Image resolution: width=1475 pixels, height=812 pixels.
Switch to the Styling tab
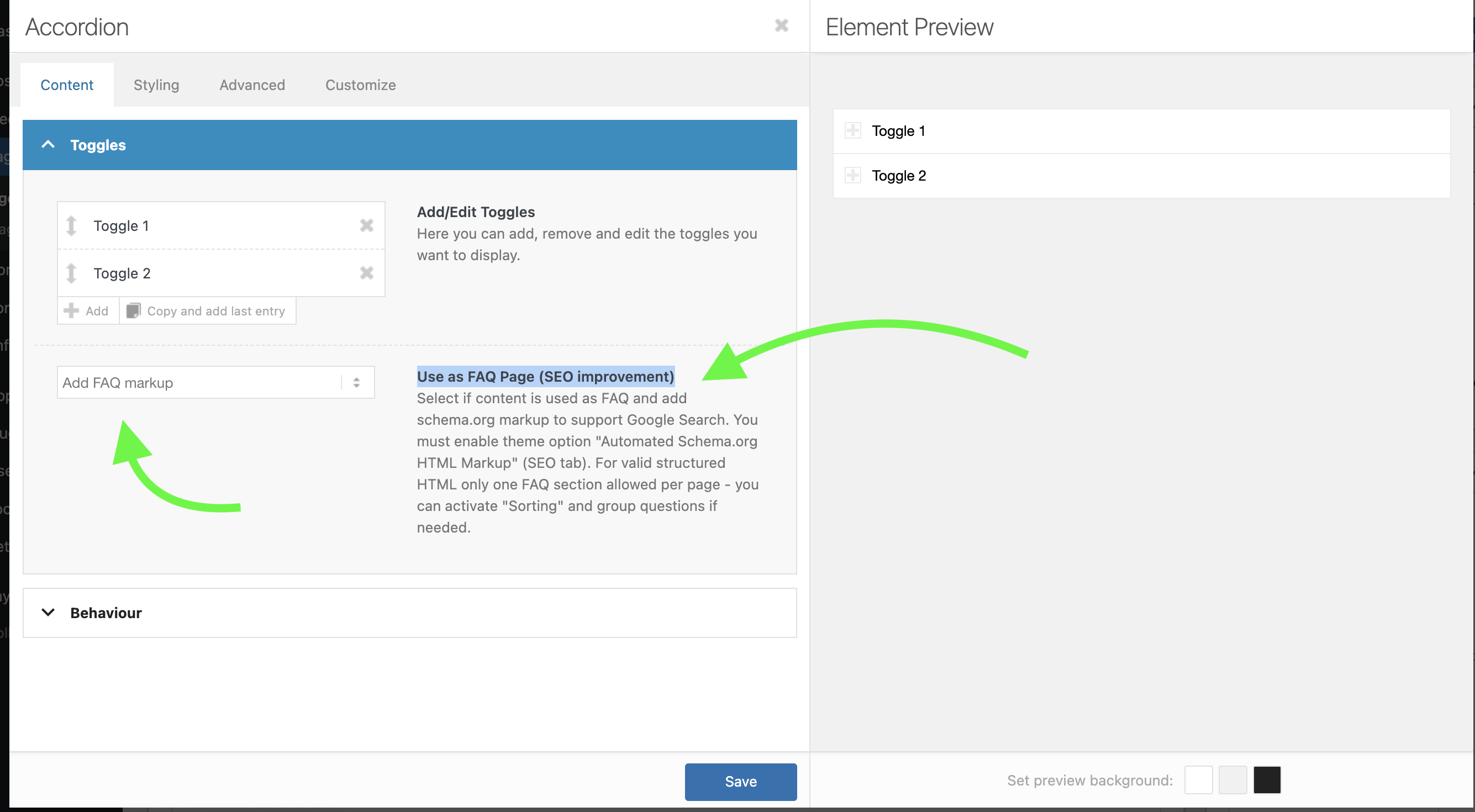pos(156,85)
